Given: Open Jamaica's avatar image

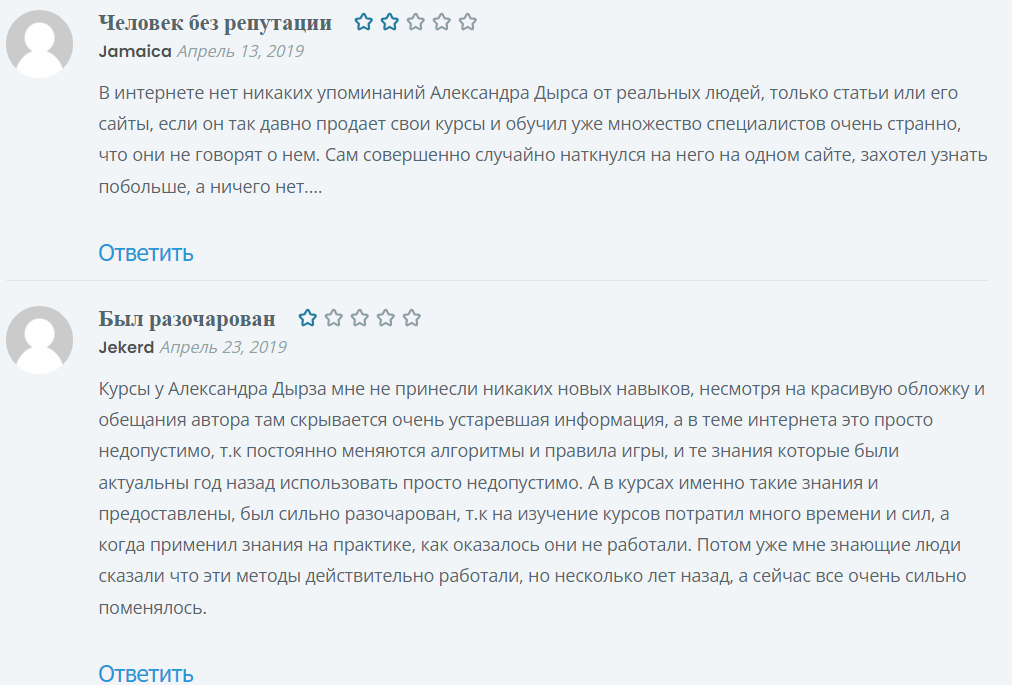Looking at the screenshot, I should click(x=39, y=44).
